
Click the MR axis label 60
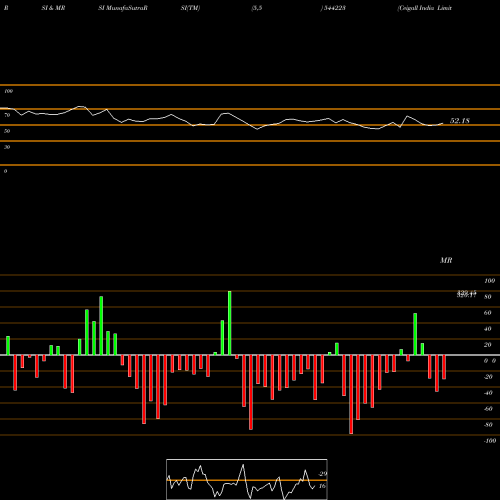(x=487, y=313)
